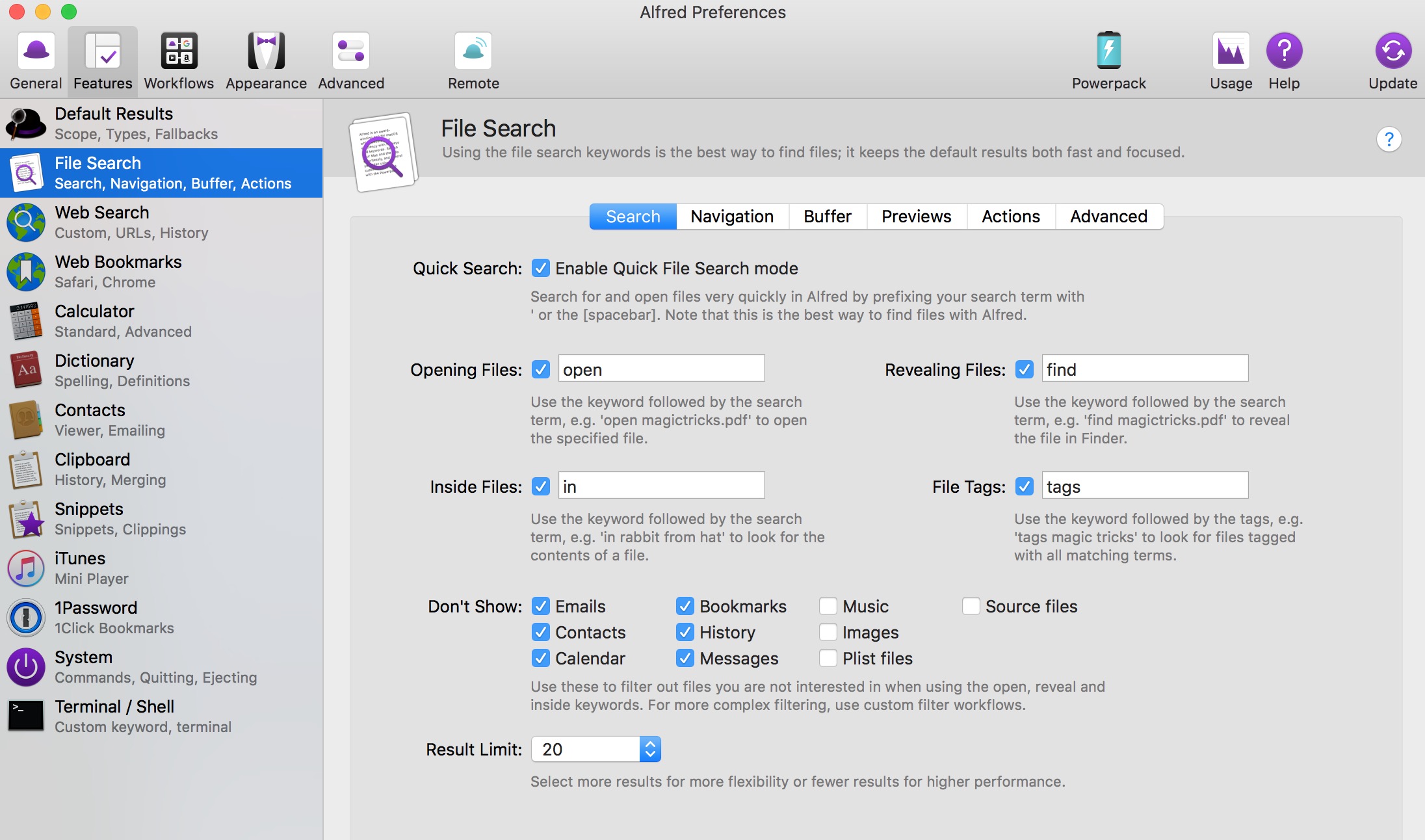Viewport: 1425px width, 840px height.
Task: Click the 'in' keyword field
Action: coord(661,485)
